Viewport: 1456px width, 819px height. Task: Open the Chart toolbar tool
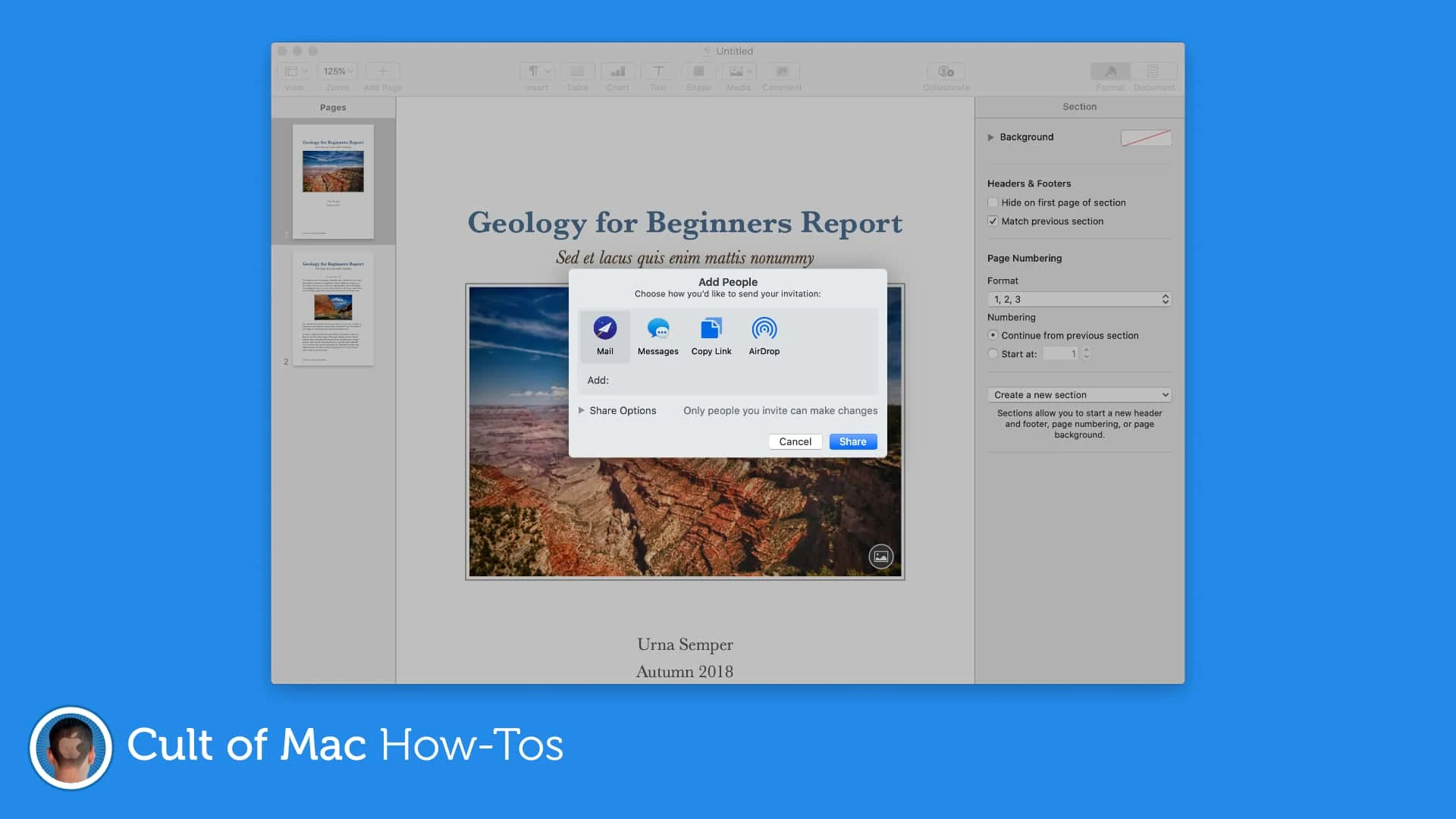617,71
